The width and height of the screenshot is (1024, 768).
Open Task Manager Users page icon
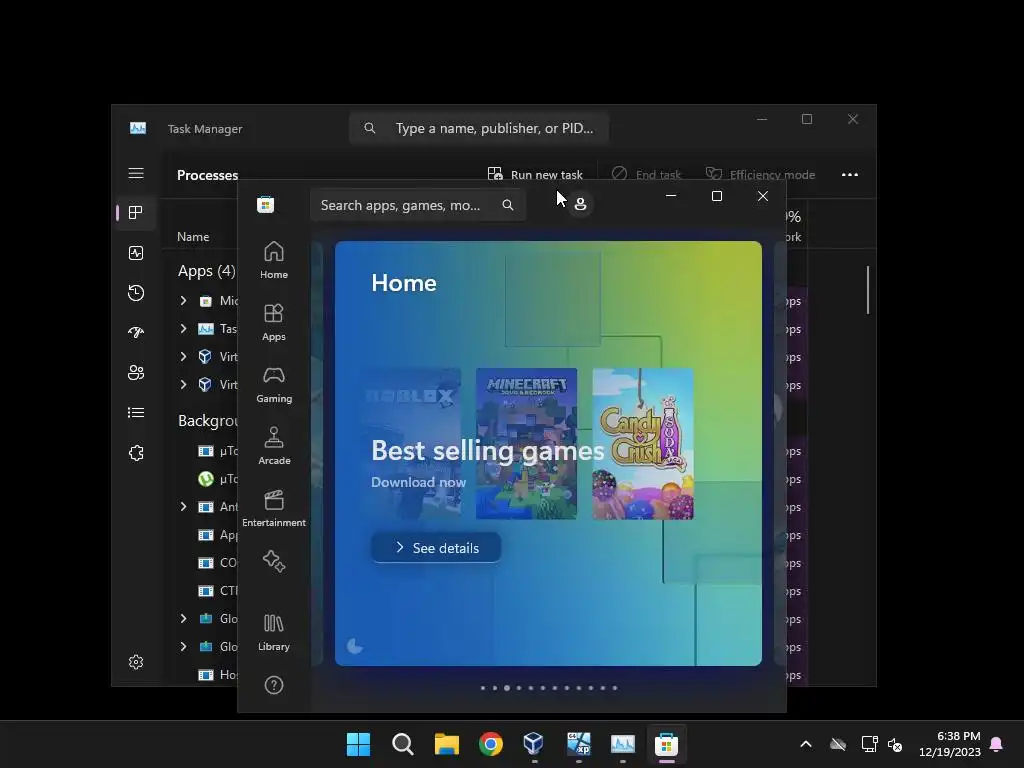point(136,372)
